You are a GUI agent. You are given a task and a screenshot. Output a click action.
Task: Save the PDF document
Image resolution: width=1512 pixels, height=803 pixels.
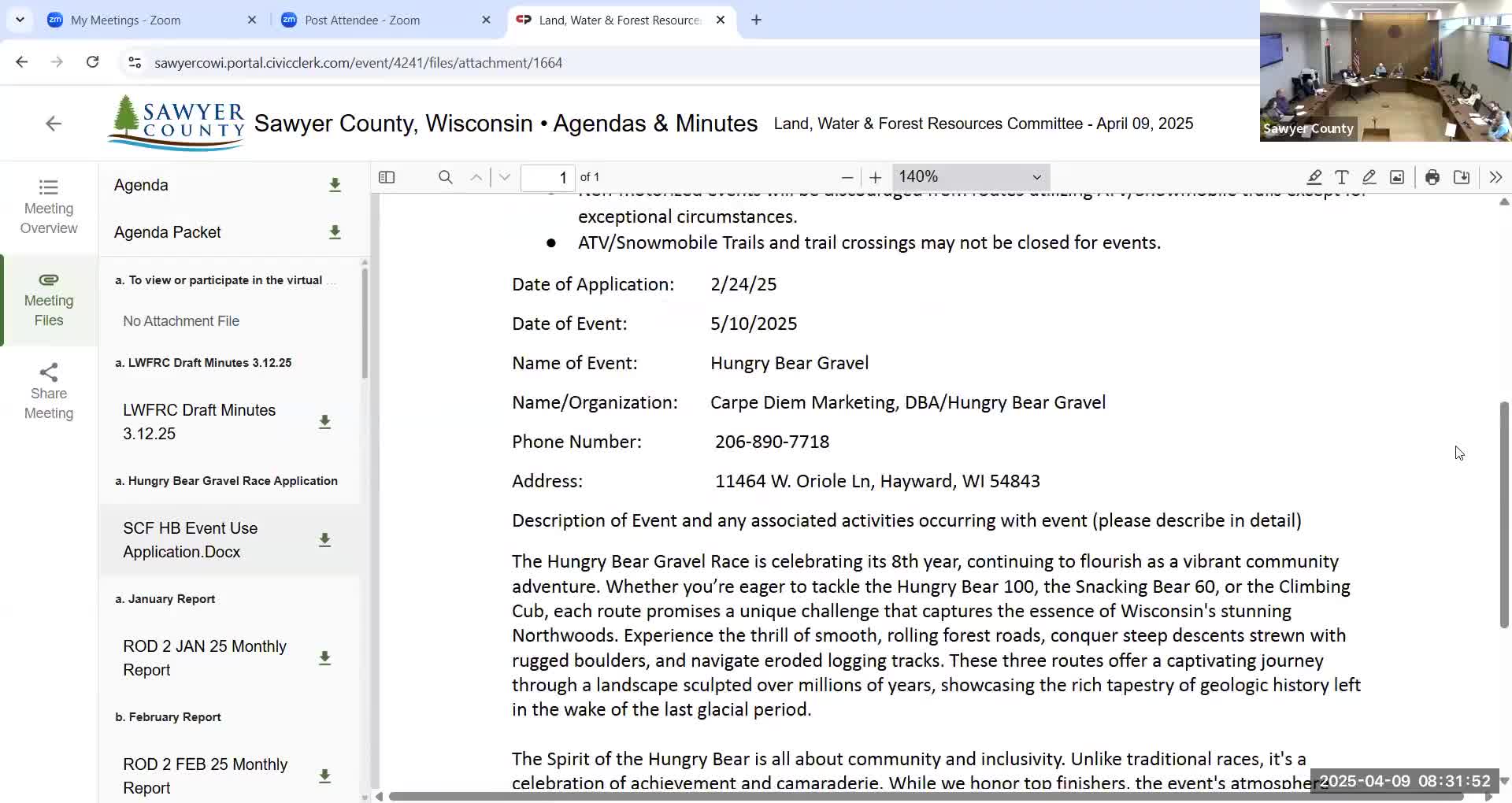[1462, 177]
